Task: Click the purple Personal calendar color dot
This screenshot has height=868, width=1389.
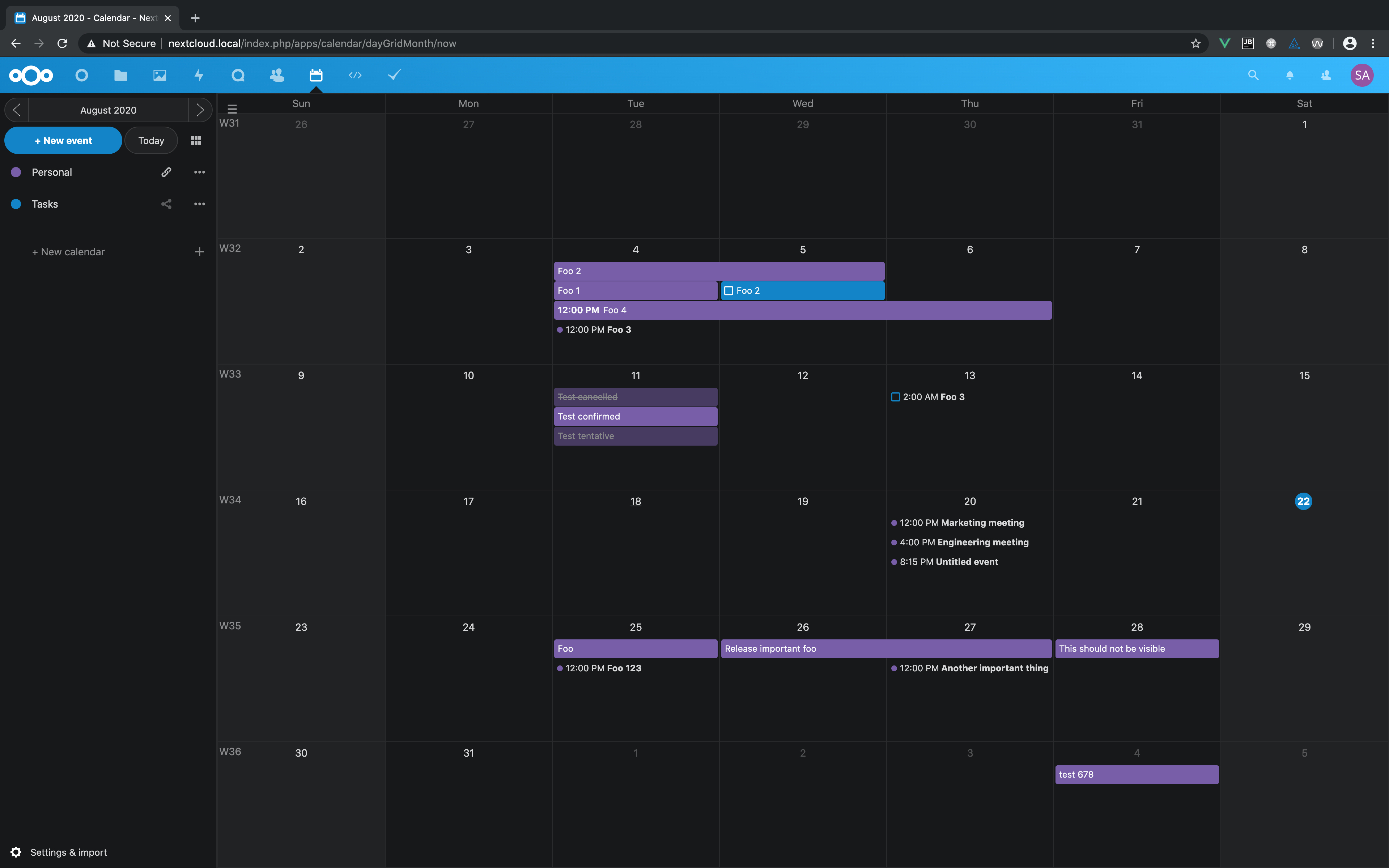Action: click(16, 172)
